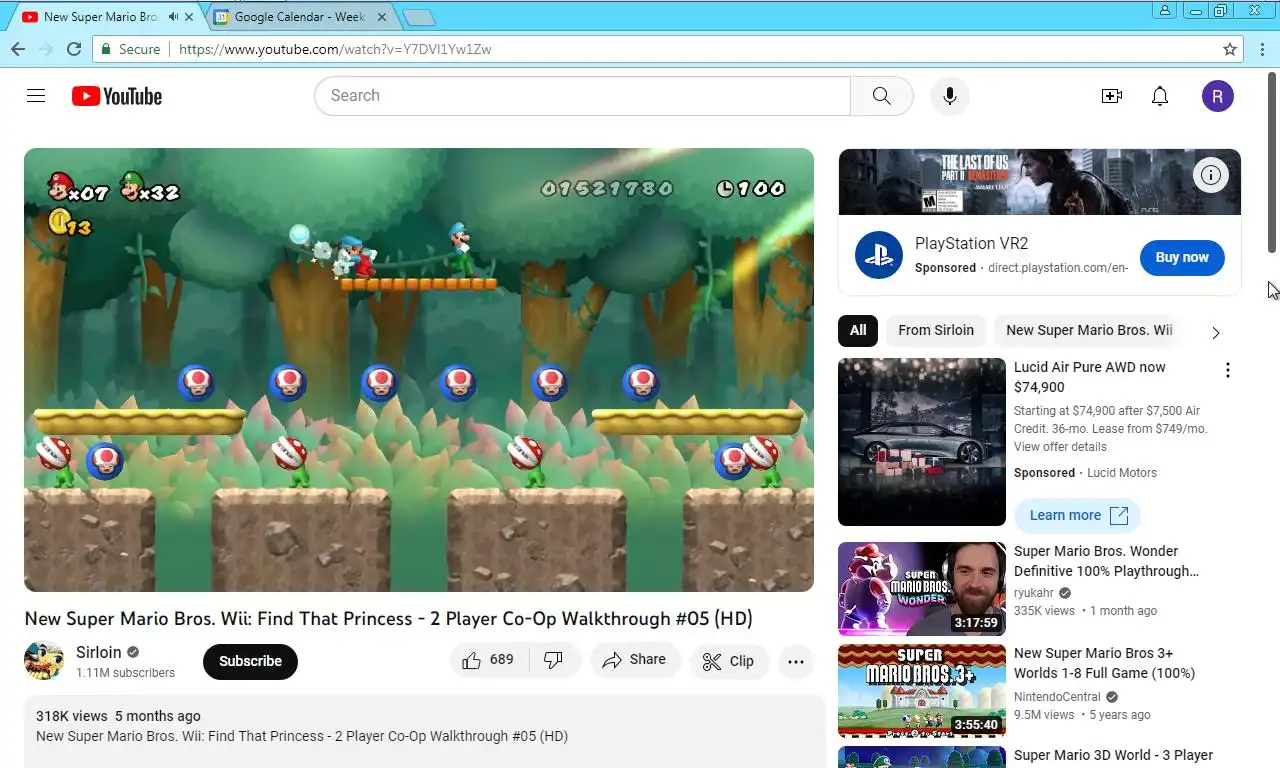Open the YouTube hamburger guide menu
This screenshot has height=768, width=1280.
pos(36,96)
